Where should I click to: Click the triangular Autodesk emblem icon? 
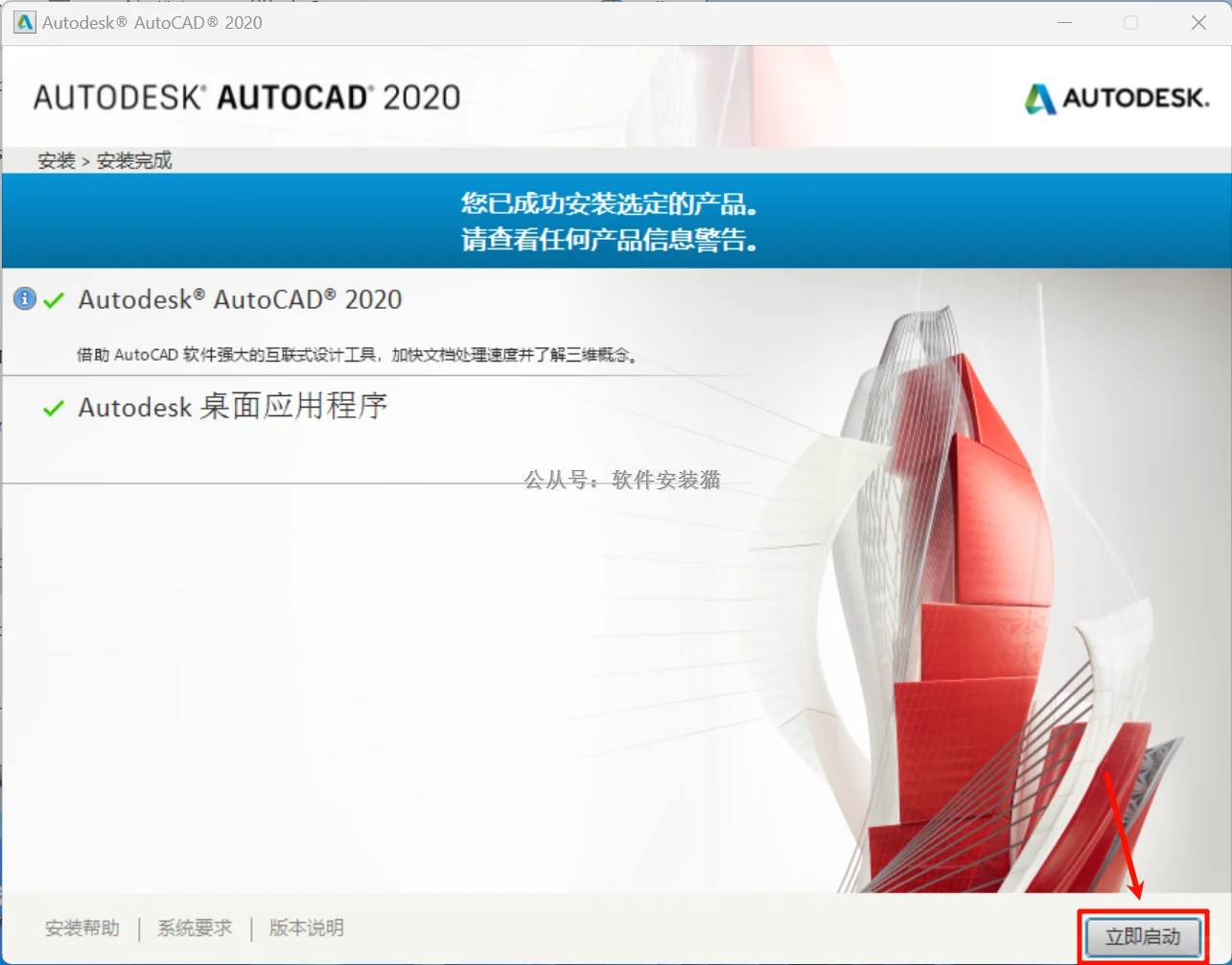pyautogui.click(x=1040, y=98)
